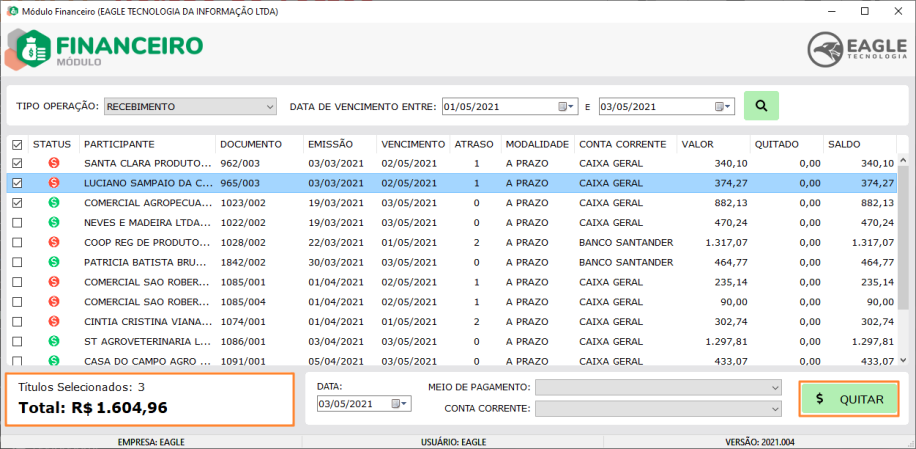Expand the Meio de Pagamento dropdown
Viewport: 916px width, 449px height.
(773, 387)
